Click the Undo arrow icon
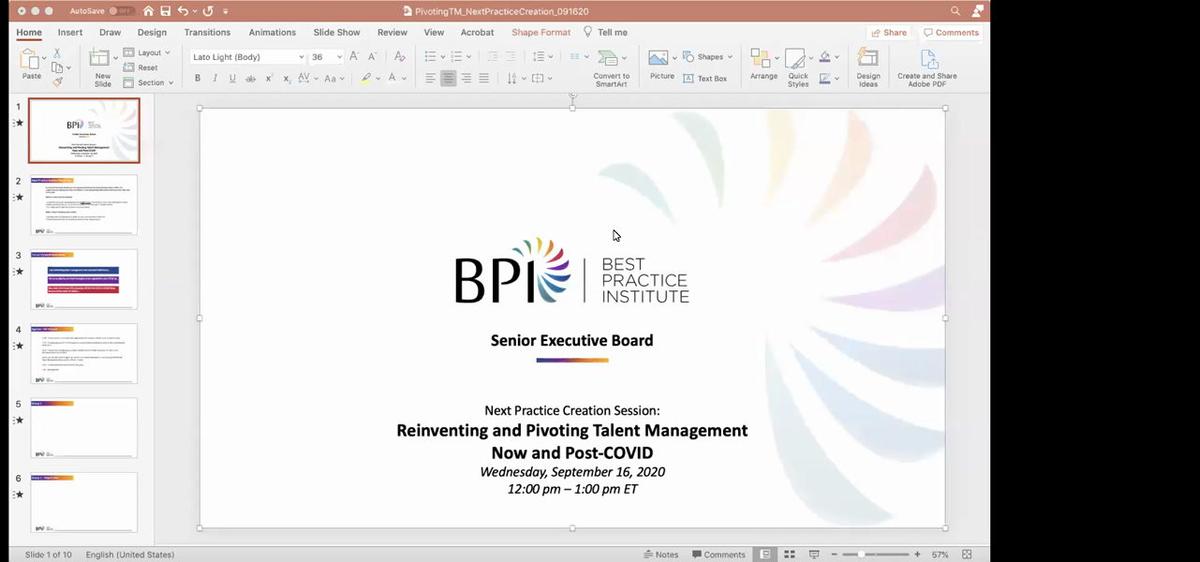Screen dimensions: 1200x562 183,11
